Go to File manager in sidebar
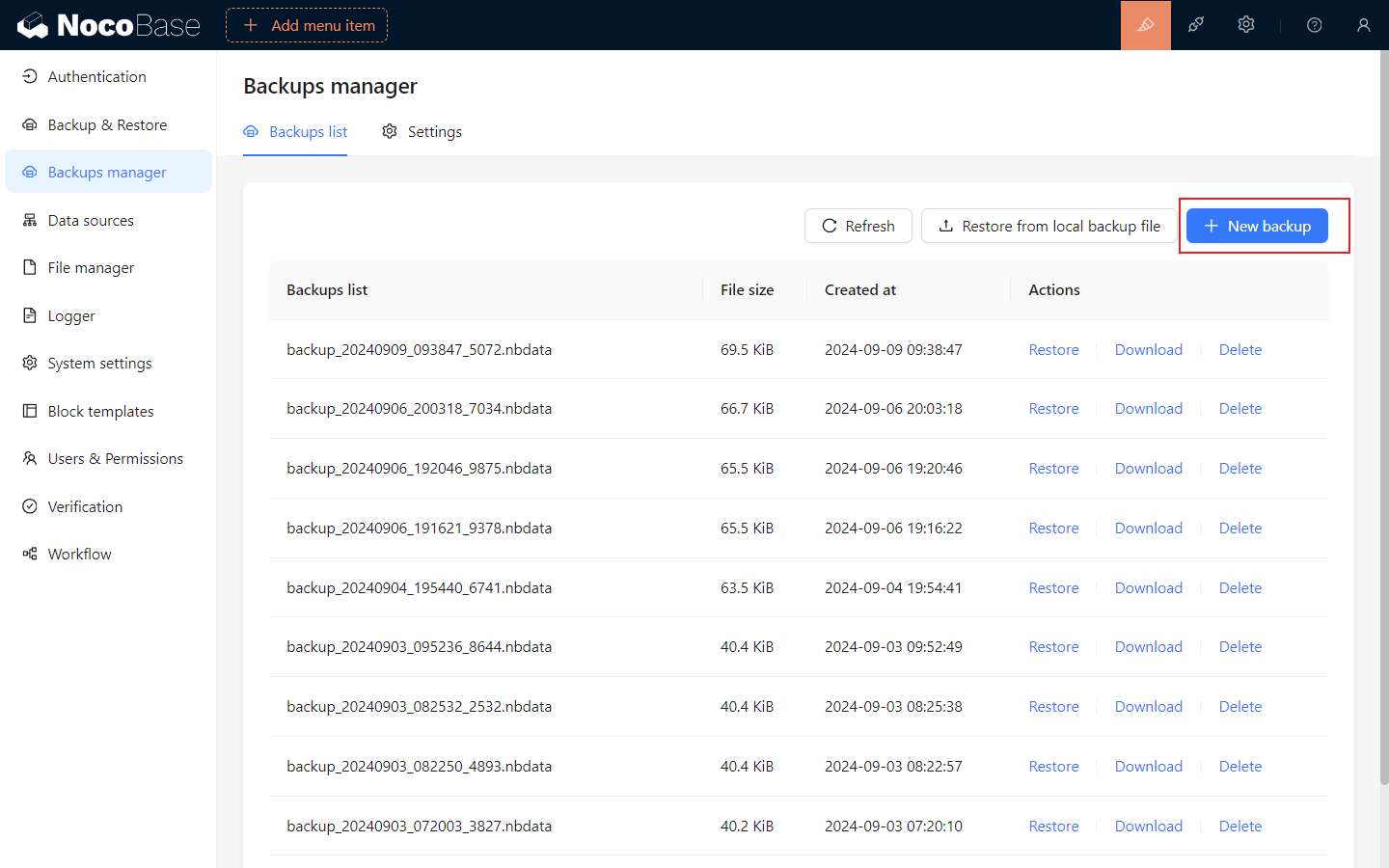The height and width of the screenshot is (868, 1389). pos(91,267)
